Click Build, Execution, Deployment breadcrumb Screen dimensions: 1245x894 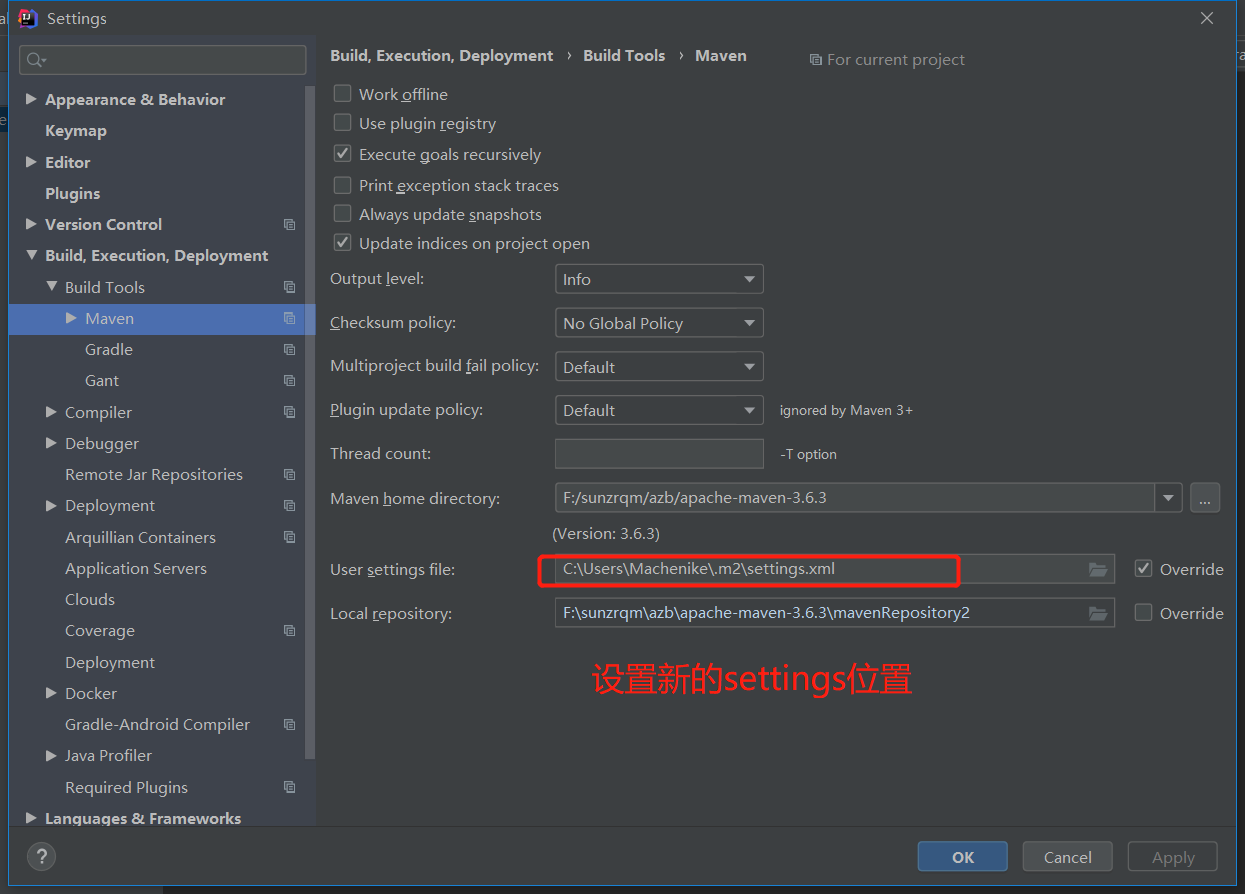tap(441, 56)
